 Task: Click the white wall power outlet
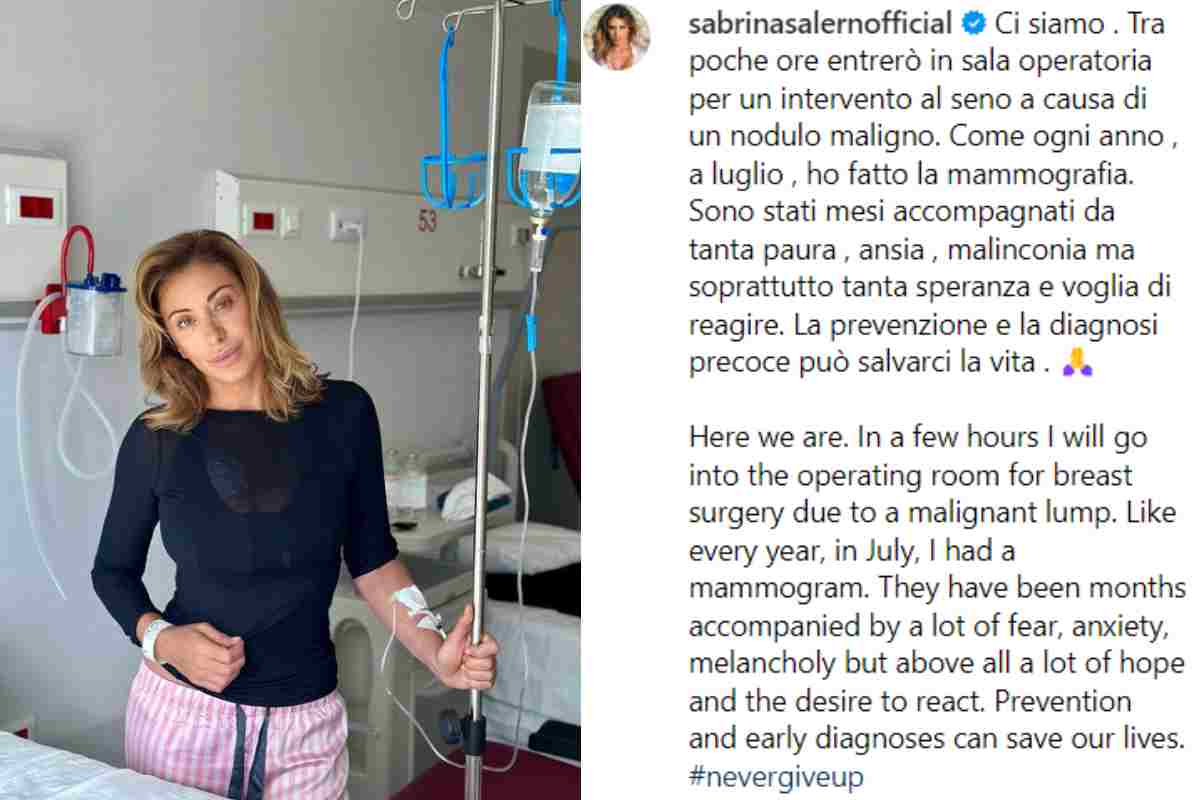348,223
